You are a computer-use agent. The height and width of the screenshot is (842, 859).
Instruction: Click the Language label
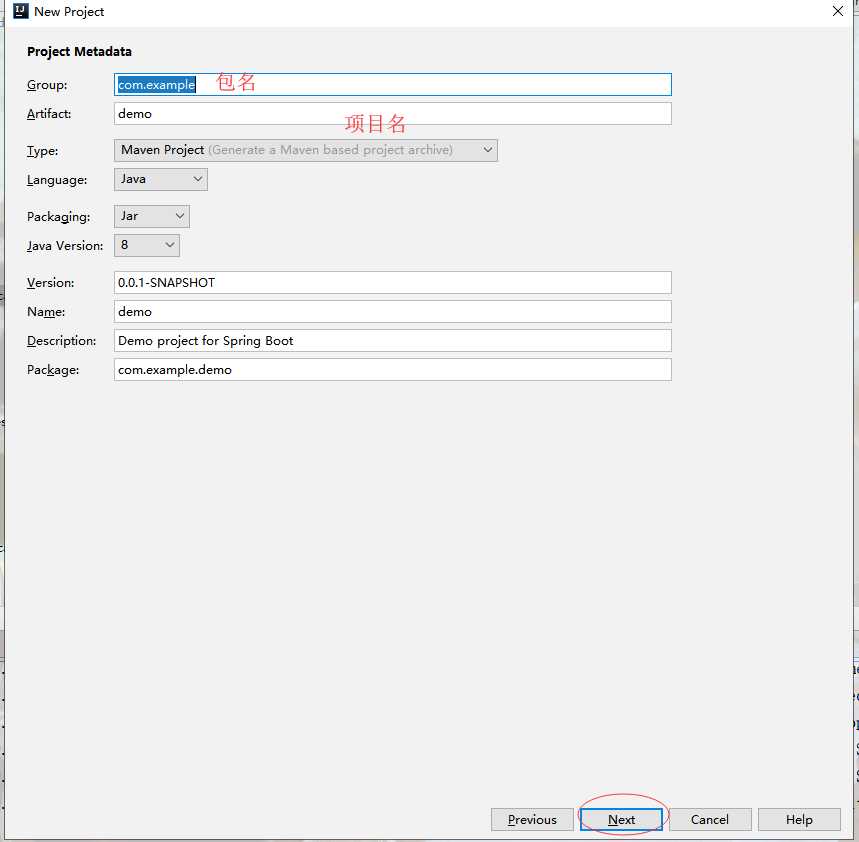point(57,180)
